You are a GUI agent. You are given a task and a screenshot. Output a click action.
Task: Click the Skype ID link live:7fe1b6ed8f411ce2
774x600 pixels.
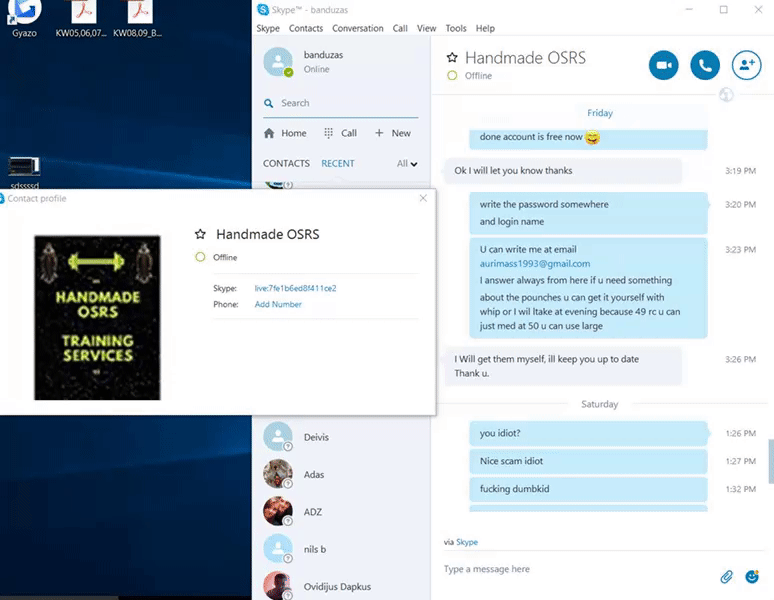coord(295,288)
